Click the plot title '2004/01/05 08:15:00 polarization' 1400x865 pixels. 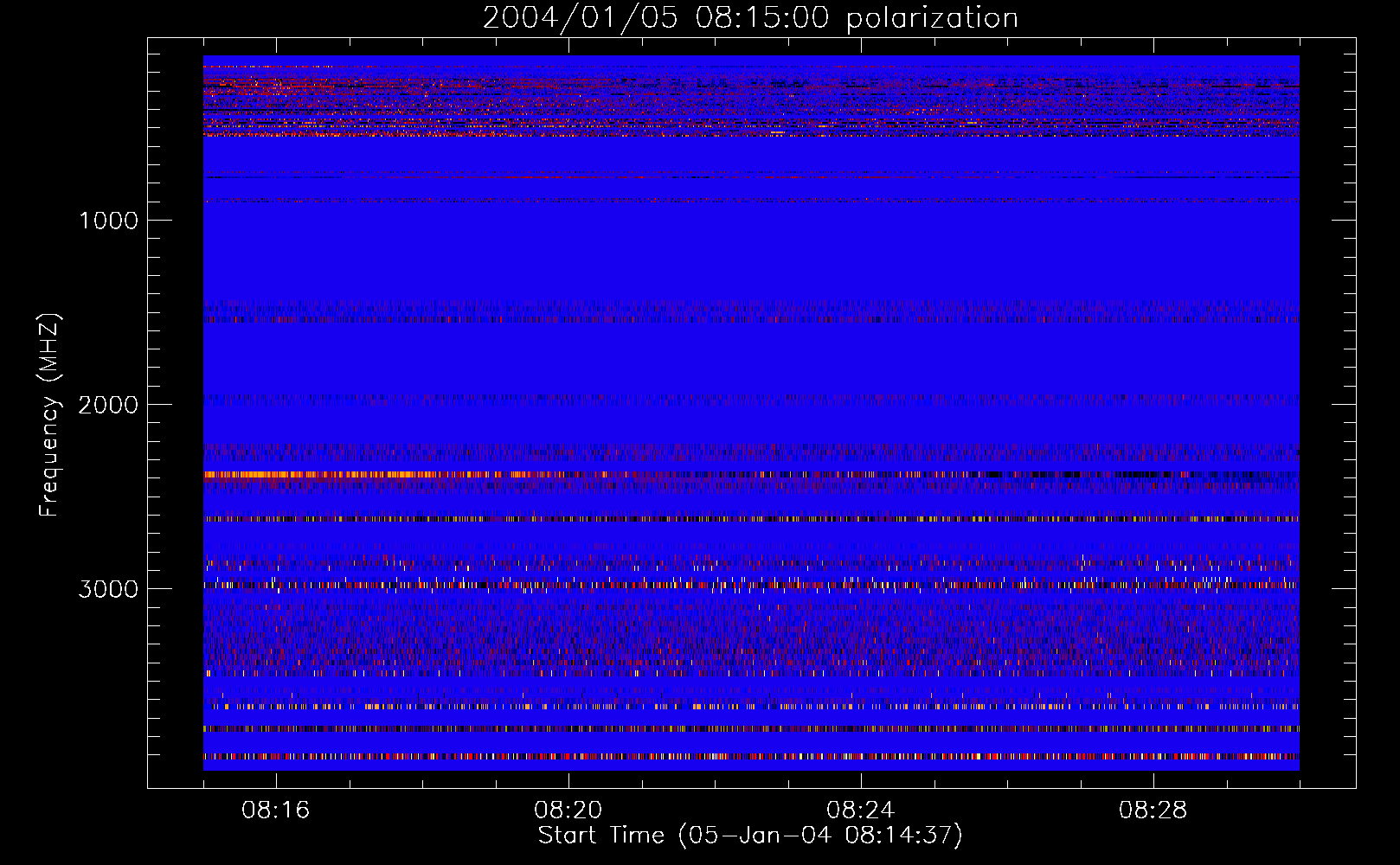(750, 18)
